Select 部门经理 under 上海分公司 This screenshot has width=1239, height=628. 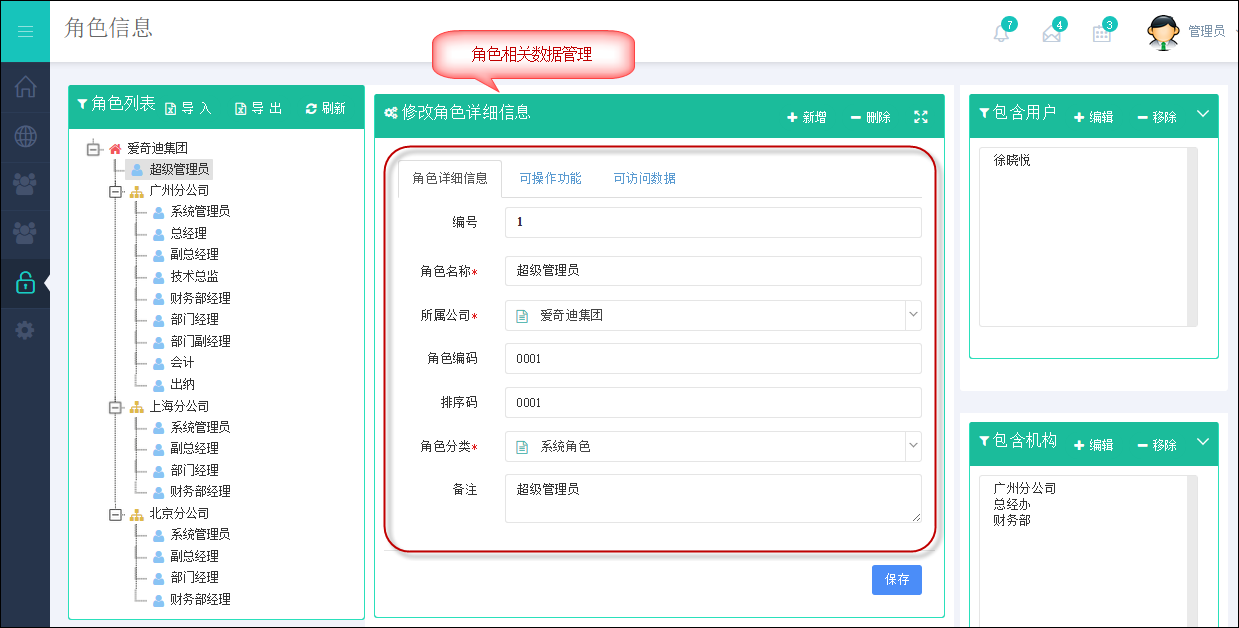point(194,470)
